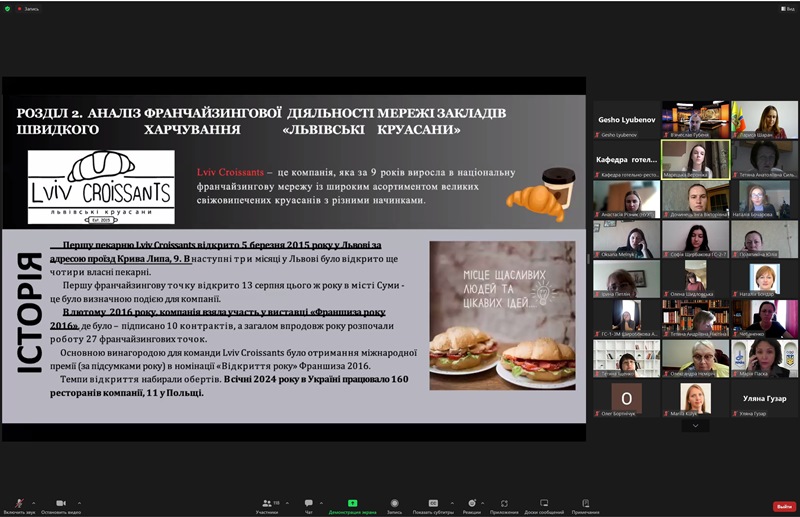This screenshot has width=800, height=517.
Task: Click the Запись record icon in toolbar
Action: pos(394,506)
